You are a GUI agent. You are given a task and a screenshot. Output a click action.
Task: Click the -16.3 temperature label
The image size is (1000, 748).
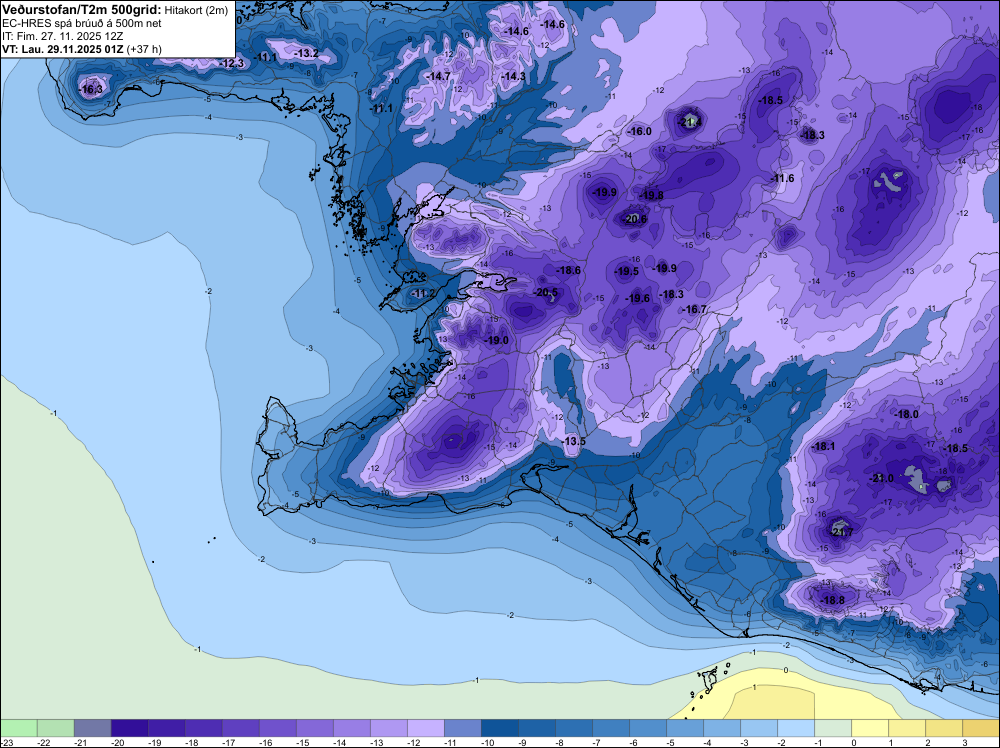pyautogui.click(x=91, y=89)
